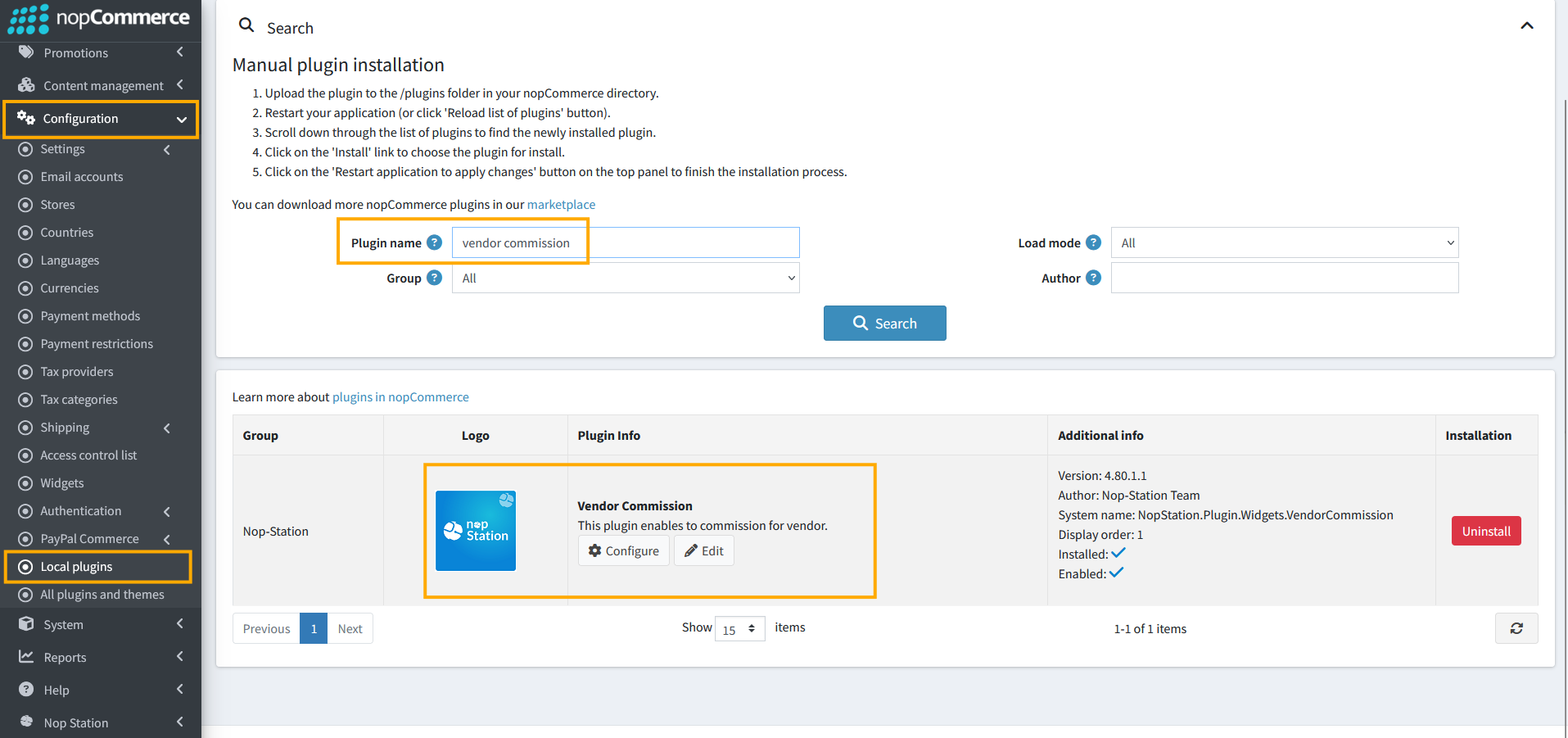Click the search magnifier icon in panel header
1568x738 pixels.
246,25
